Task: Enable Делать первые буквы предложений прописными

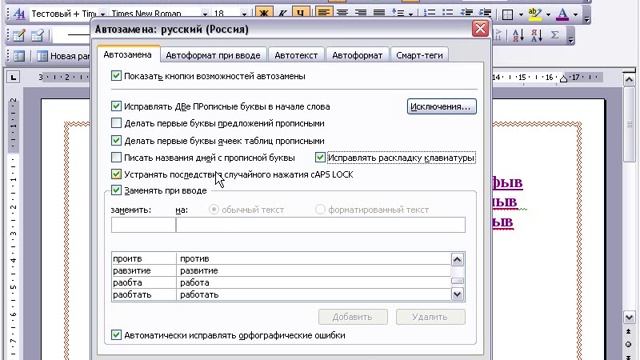Action: [116, 123]
